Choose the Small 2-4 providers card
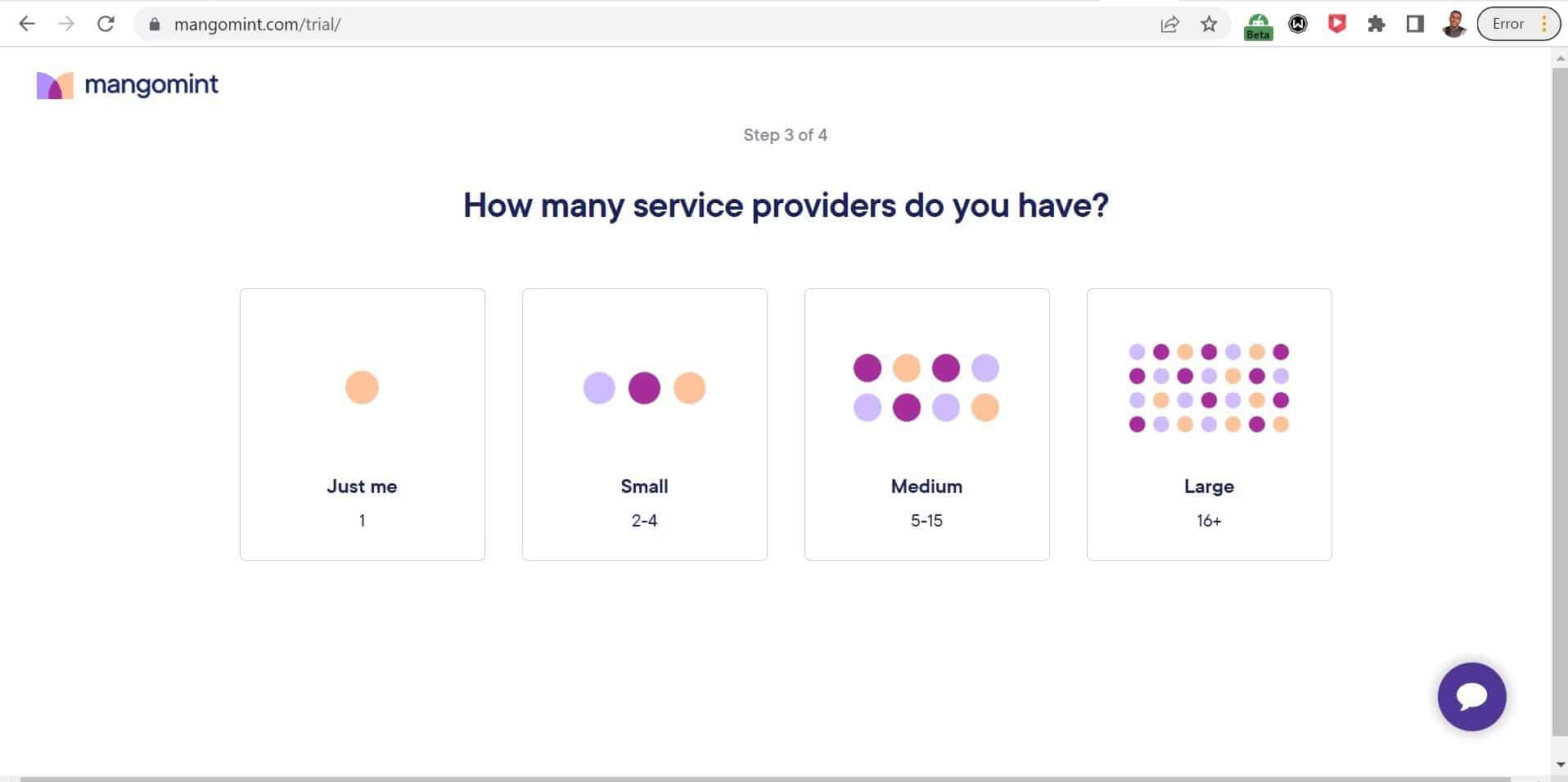Viewport: 1568px width, 782px height. [645, 424]
